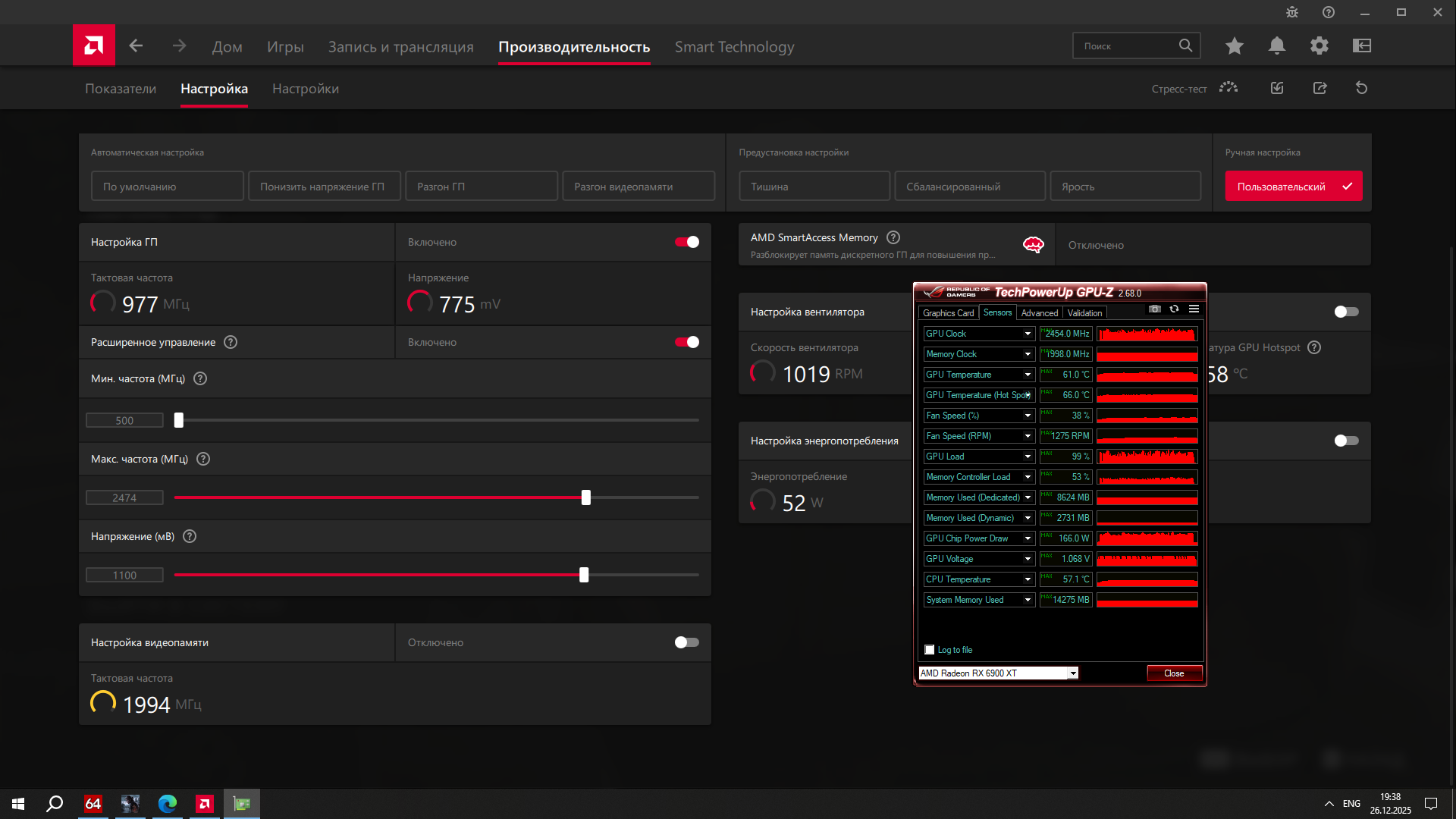
Task: Open the notifications bell
Action: coord(1276,46)
